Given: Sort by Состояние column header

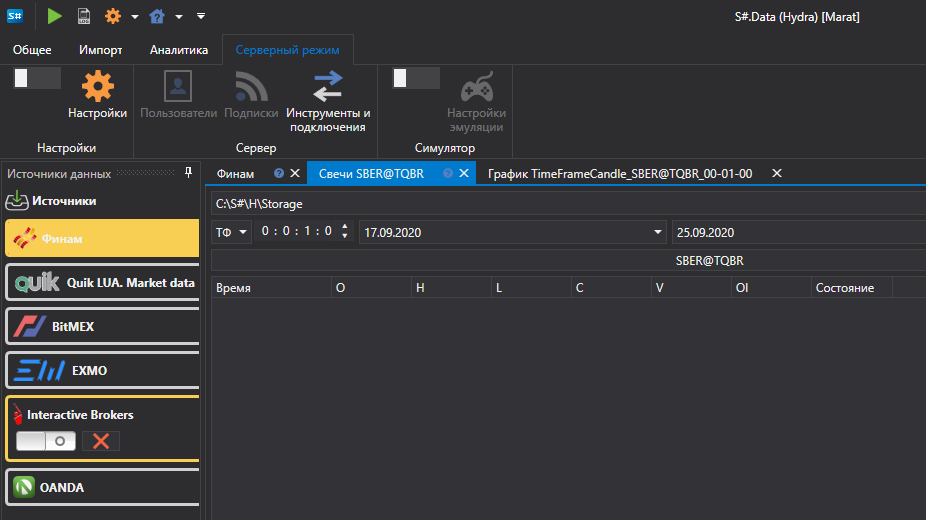Looking at the screenshot, I should tap(852, 288).
